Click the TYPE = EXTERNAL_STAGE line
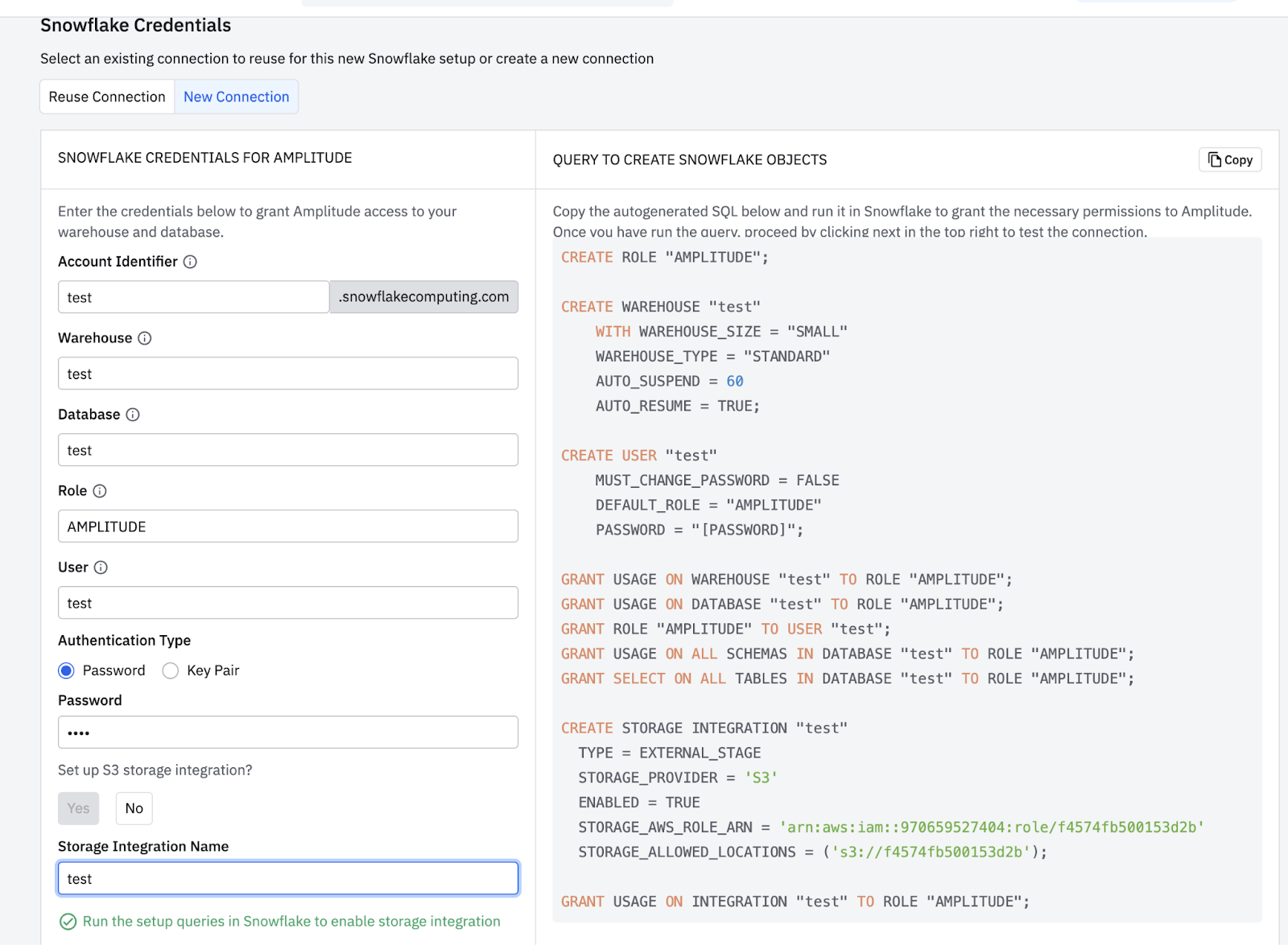1288x945 pixels. (x=670, y=753)
